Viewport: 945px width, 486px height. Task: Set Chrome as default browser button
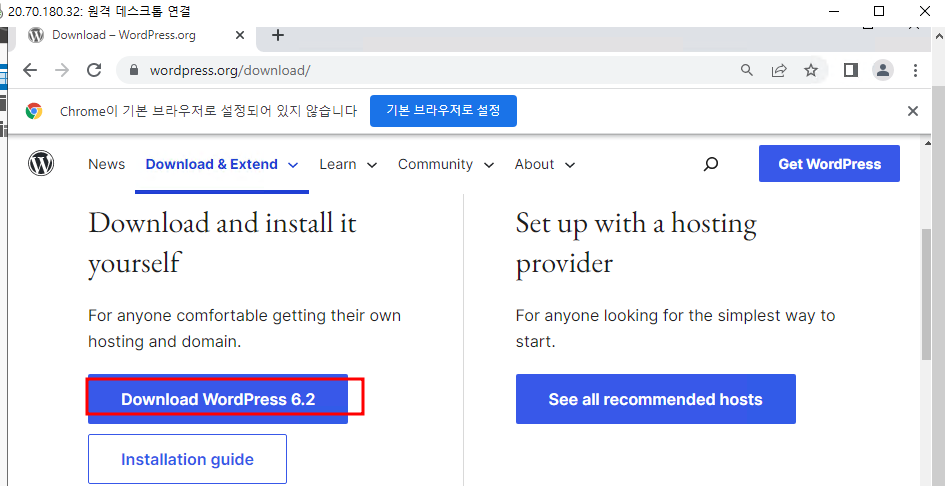[443, 111]
